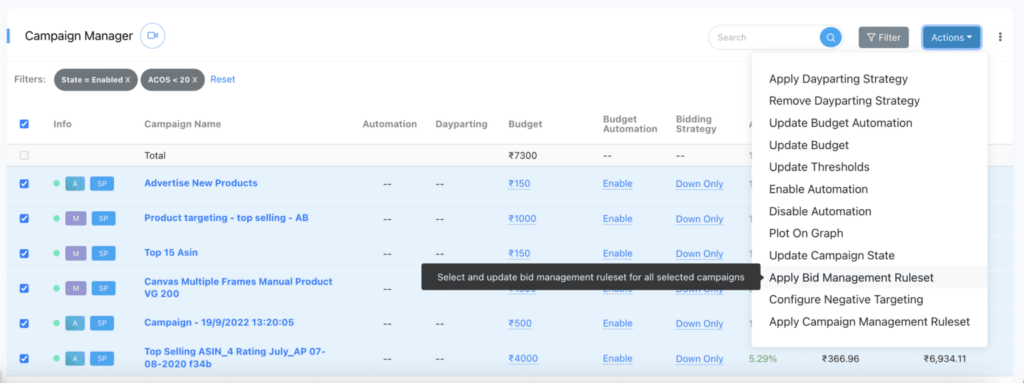The height and width of the screenshot is (383, 1024).
Task: Click the A badge on Advertise New Products
Action: pyautogui.click(x=75, y=184)
